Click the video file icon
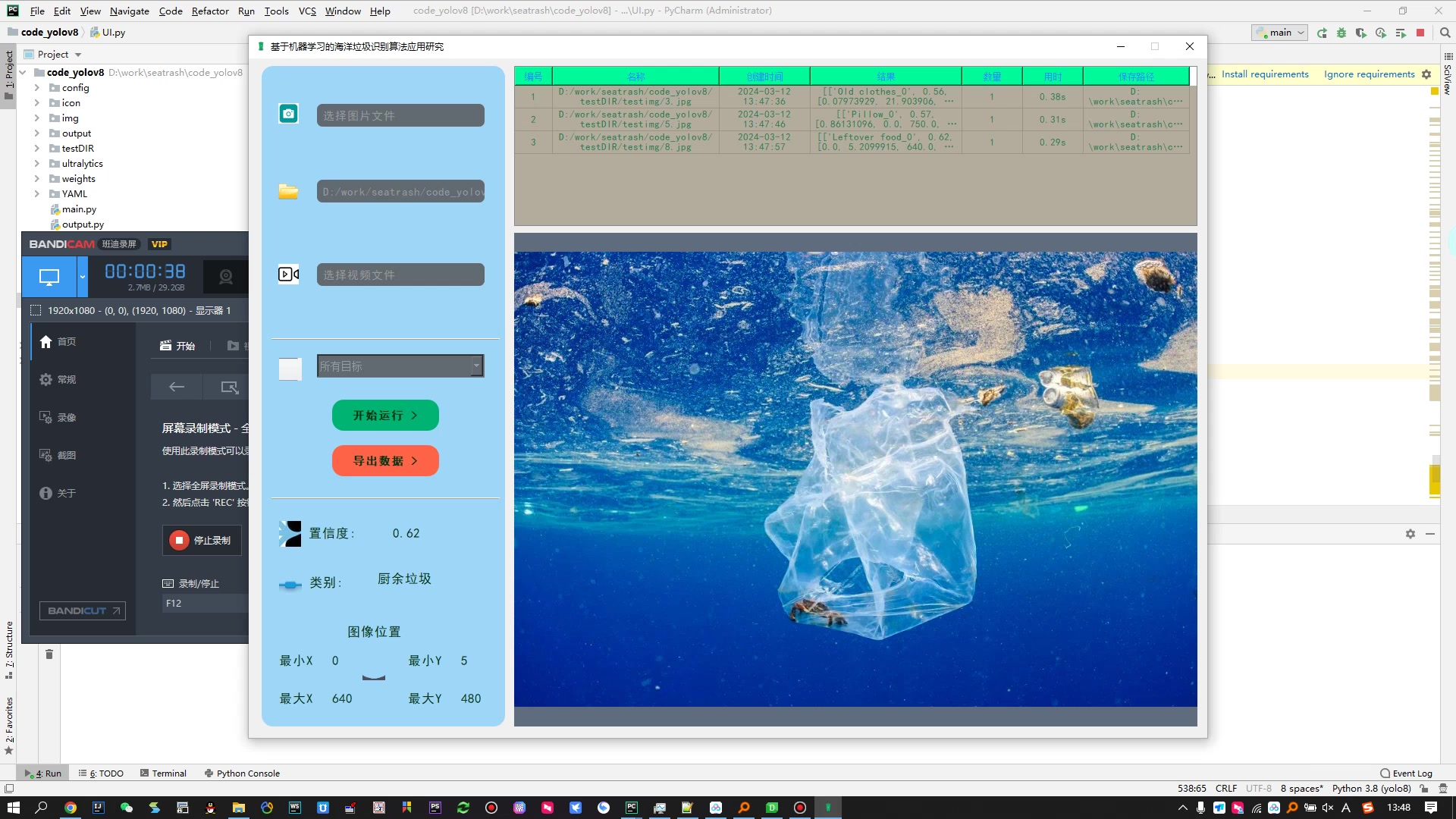This screenshot has height=819, width=1456. tap(288, 274)
